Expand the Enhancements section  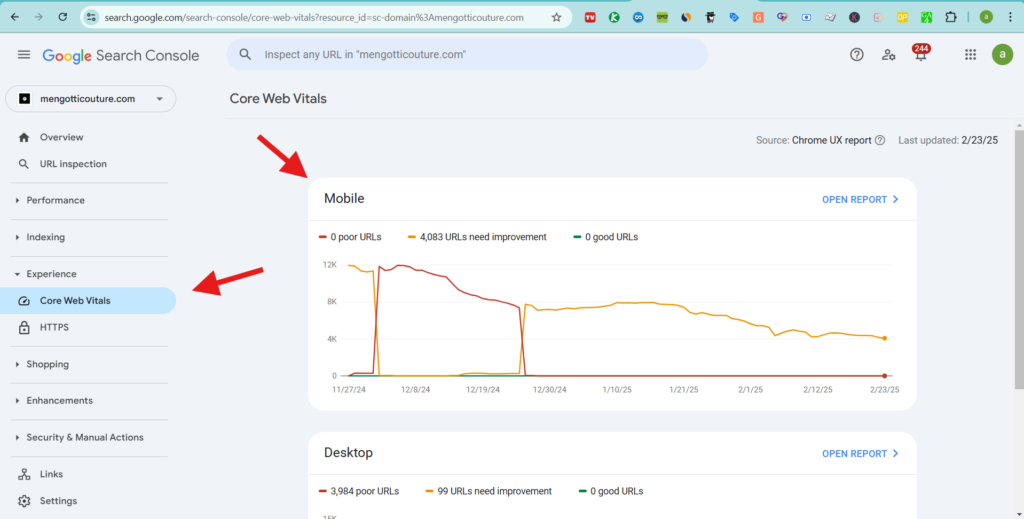pyautogui.click(x=59, y=401)
